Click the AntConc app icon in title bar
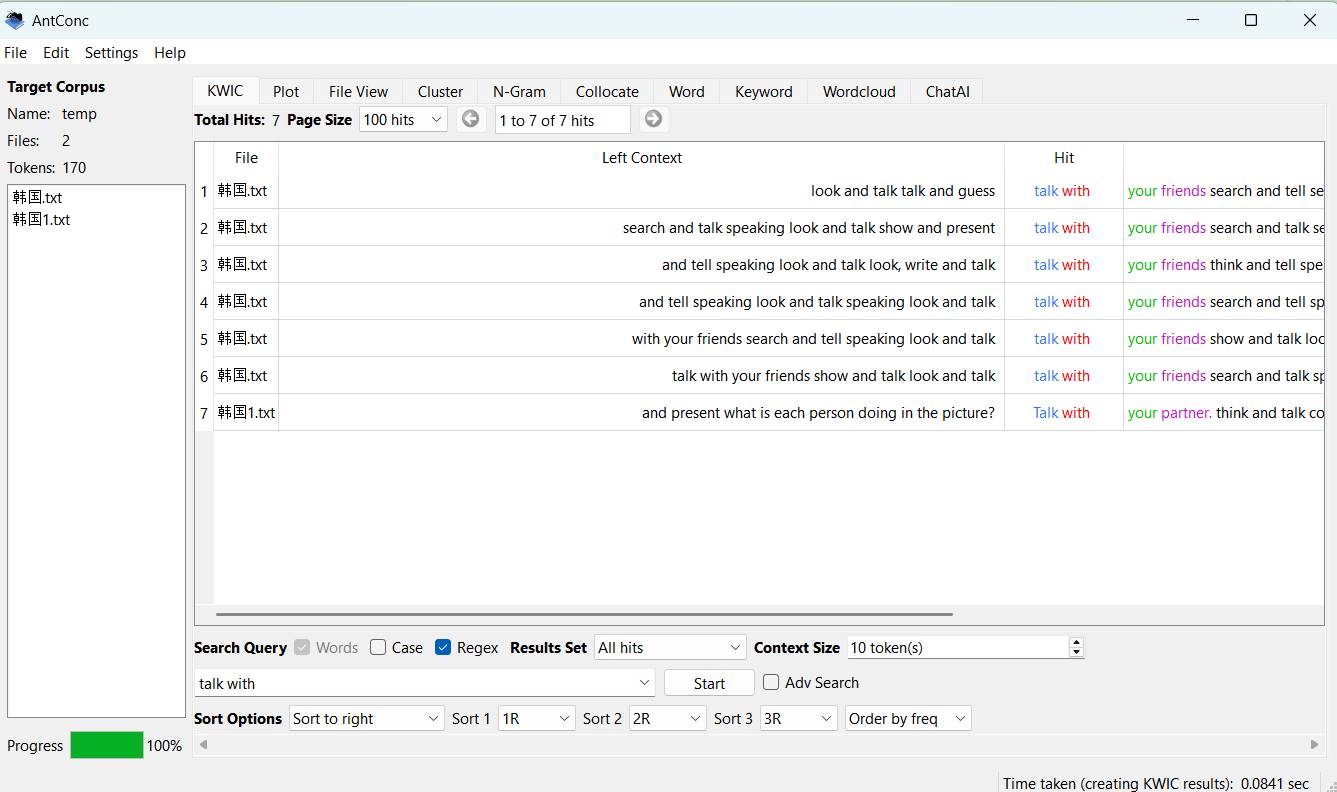The image size is (1337, 792). [x=15, y=20]
